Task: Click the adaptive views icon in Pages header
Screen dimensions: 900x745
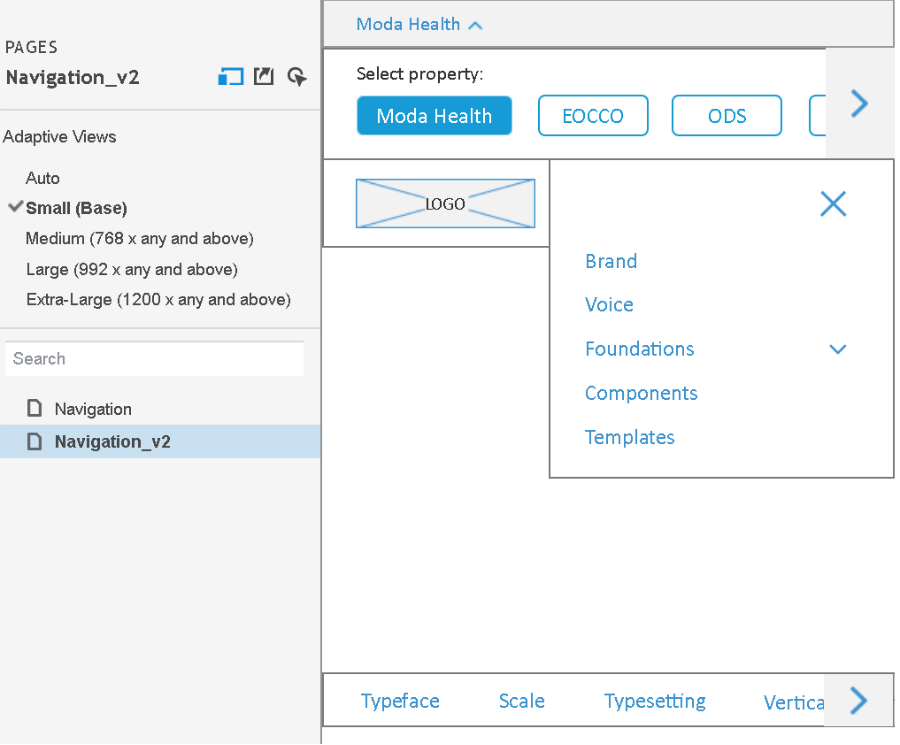Action: click(231, 77)
